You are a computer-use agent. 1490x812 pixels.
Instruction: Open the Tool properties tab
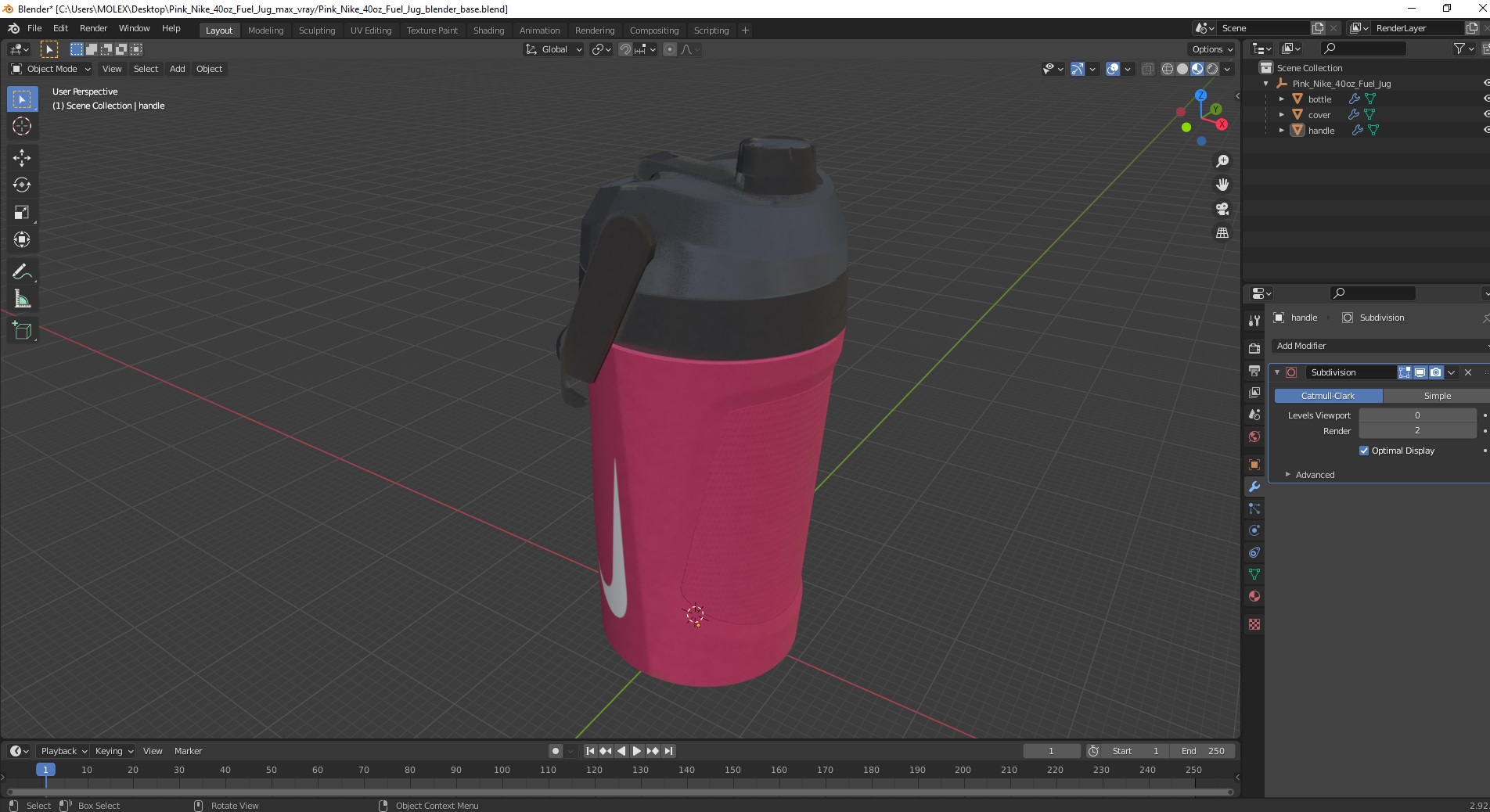pos(1254,321)
